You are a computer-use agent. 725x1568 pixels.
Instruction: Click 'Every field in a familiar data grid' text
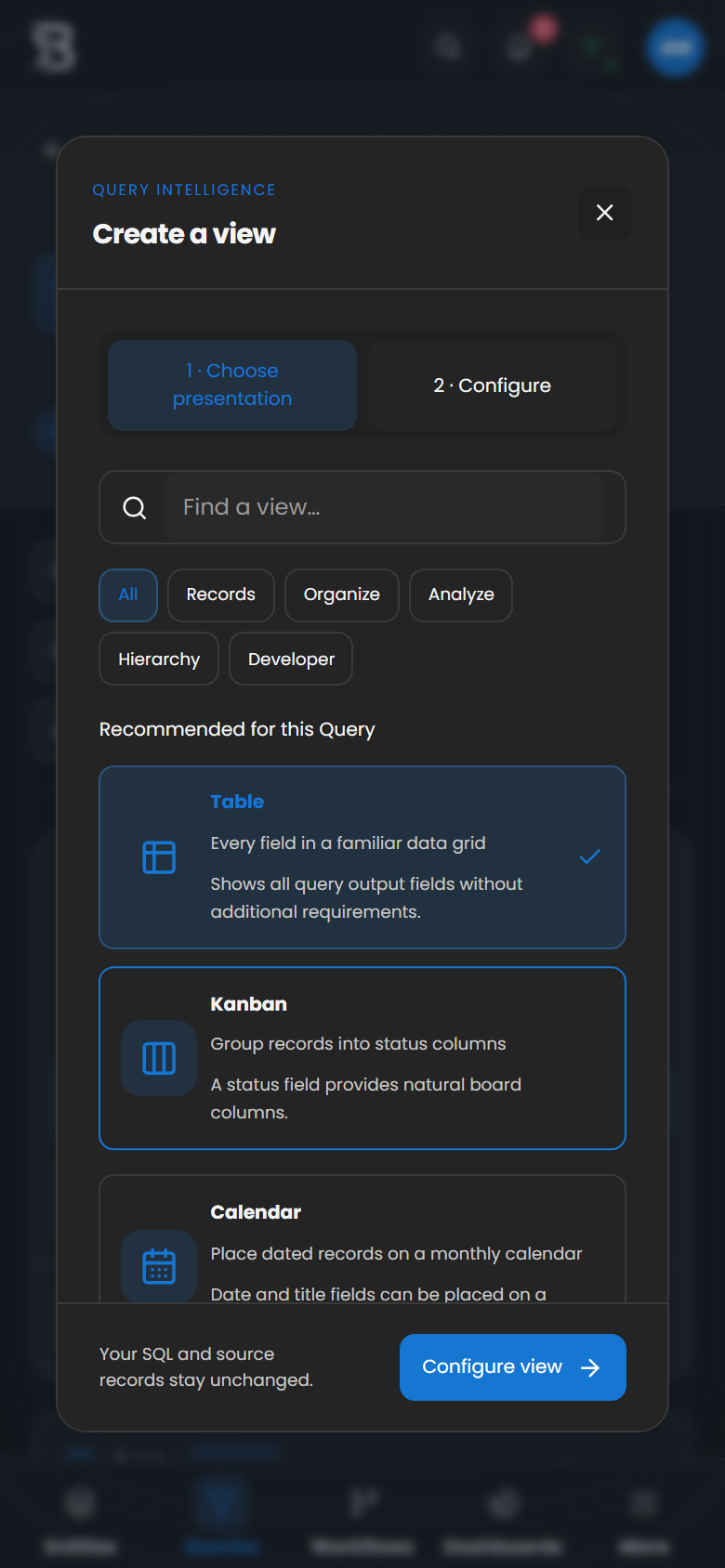348,843
